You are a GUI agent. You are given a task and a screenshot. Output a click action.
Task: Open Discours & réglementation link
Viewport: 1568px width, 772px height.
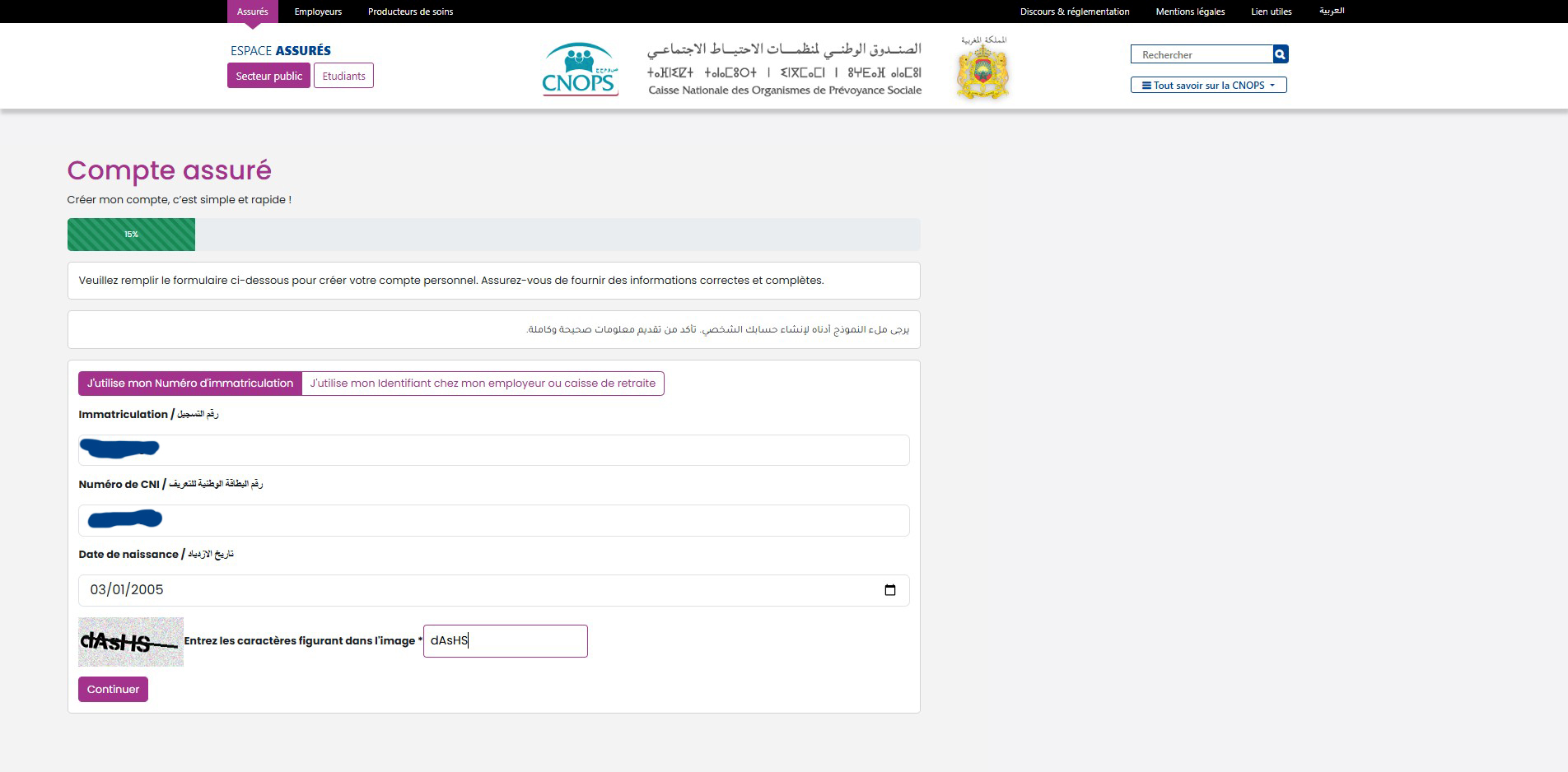click(1074, 12)
